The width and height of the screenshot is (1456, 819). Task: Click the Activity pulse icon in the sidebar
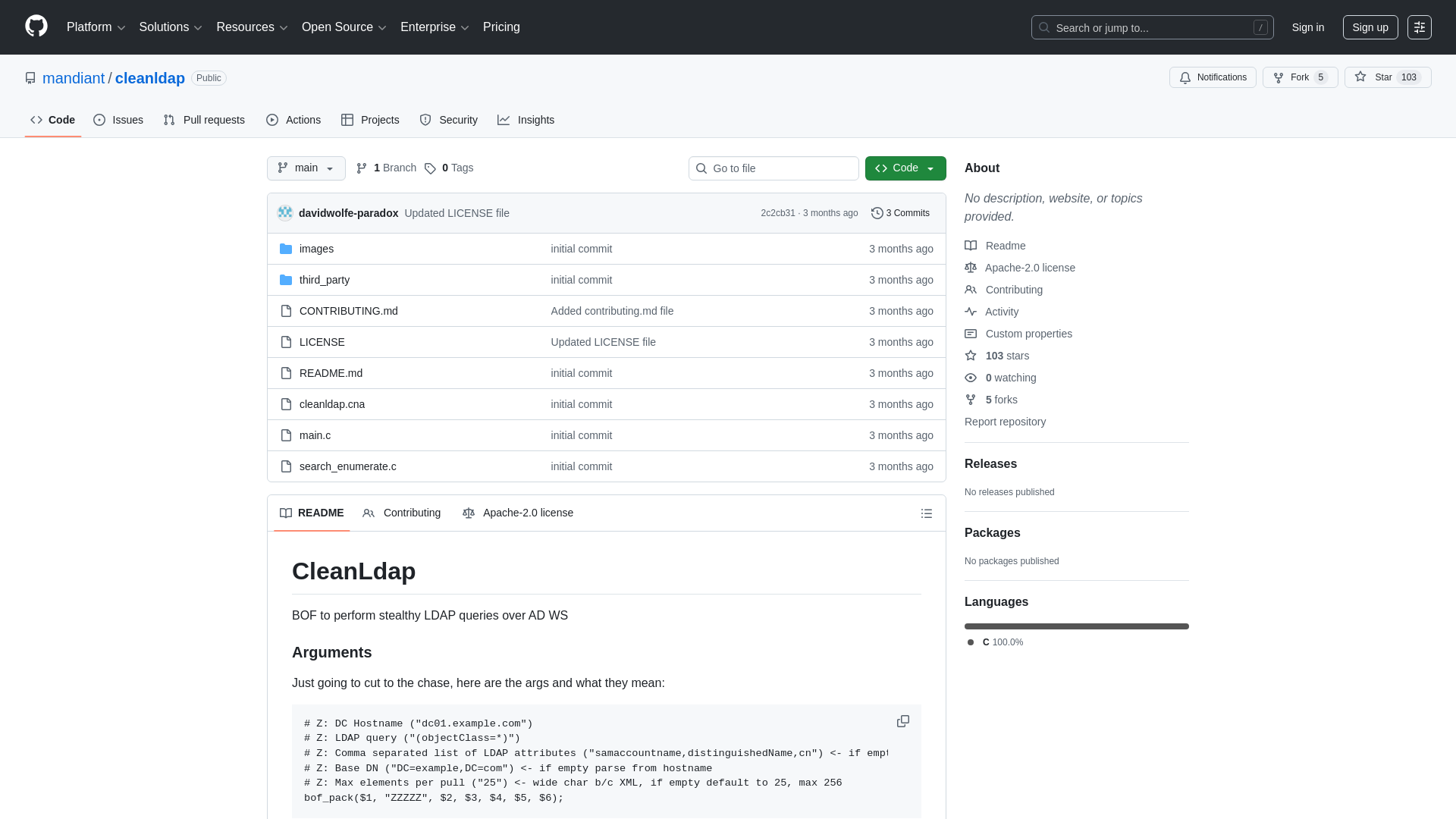click(x=971, y=312)
